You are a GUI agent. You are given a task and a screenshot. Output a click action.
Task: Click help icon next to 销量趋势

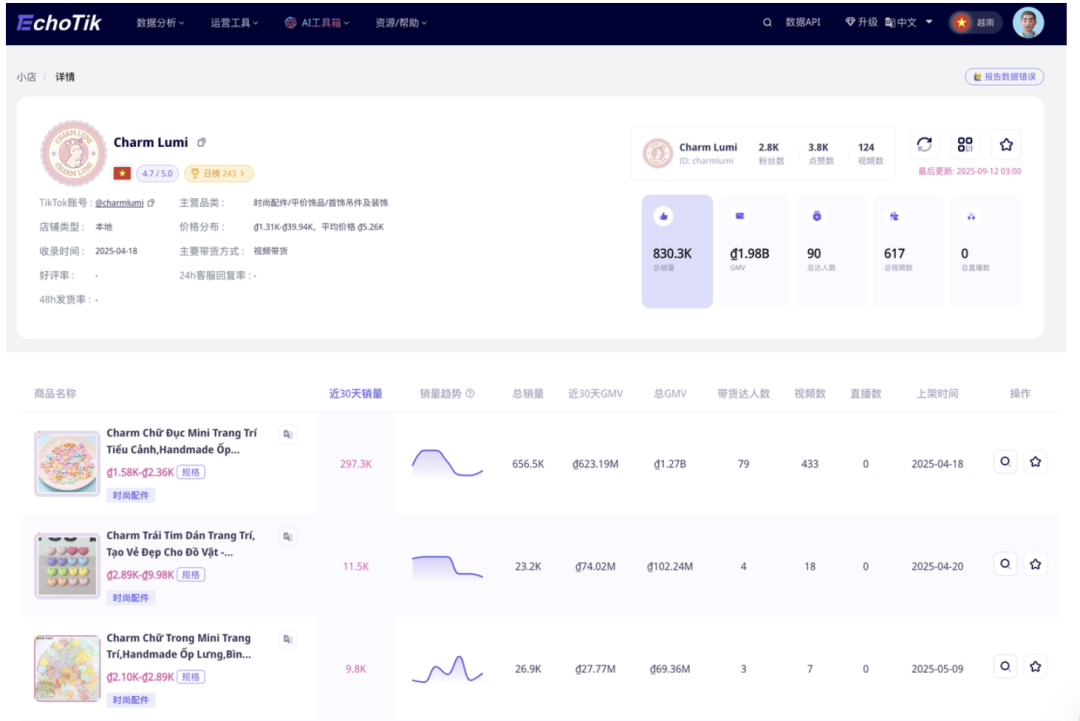click(470, 394)
